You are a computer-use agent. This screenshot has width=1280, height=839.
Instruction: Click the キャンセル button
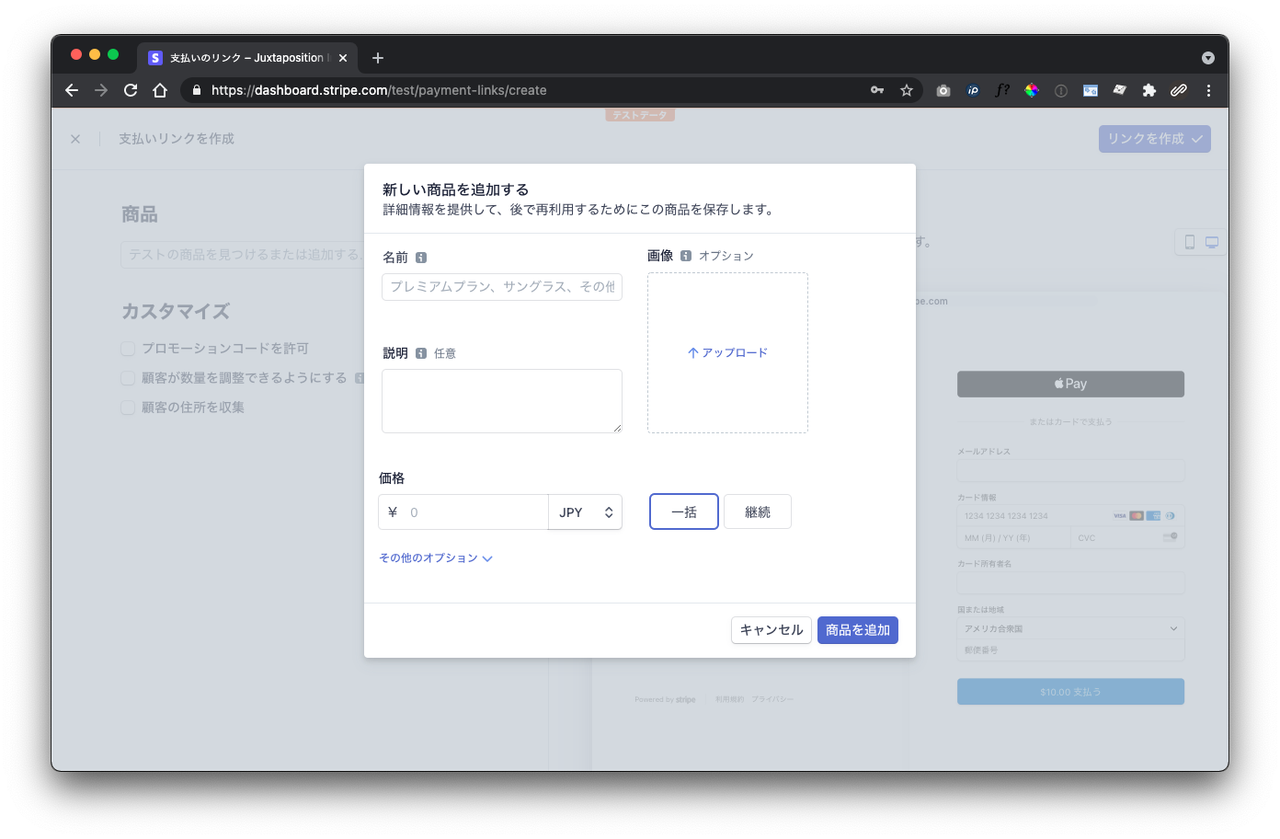tap(771, 630)
